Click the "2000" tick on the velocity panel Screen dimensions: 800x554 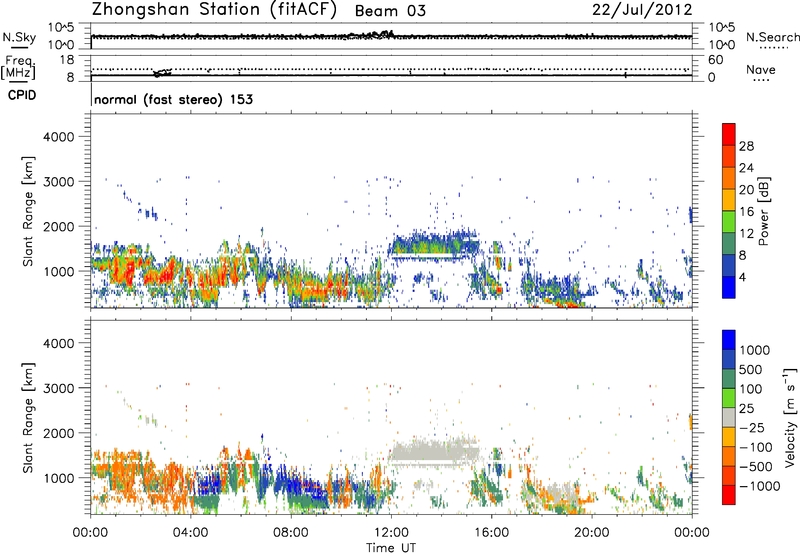click(59, 433)
